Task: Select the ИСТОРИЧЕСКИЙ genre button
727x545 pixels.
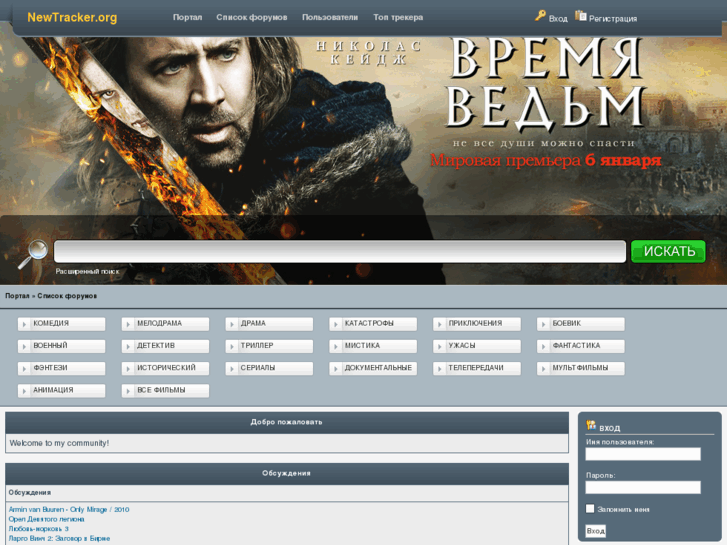Action: (166, 368)
